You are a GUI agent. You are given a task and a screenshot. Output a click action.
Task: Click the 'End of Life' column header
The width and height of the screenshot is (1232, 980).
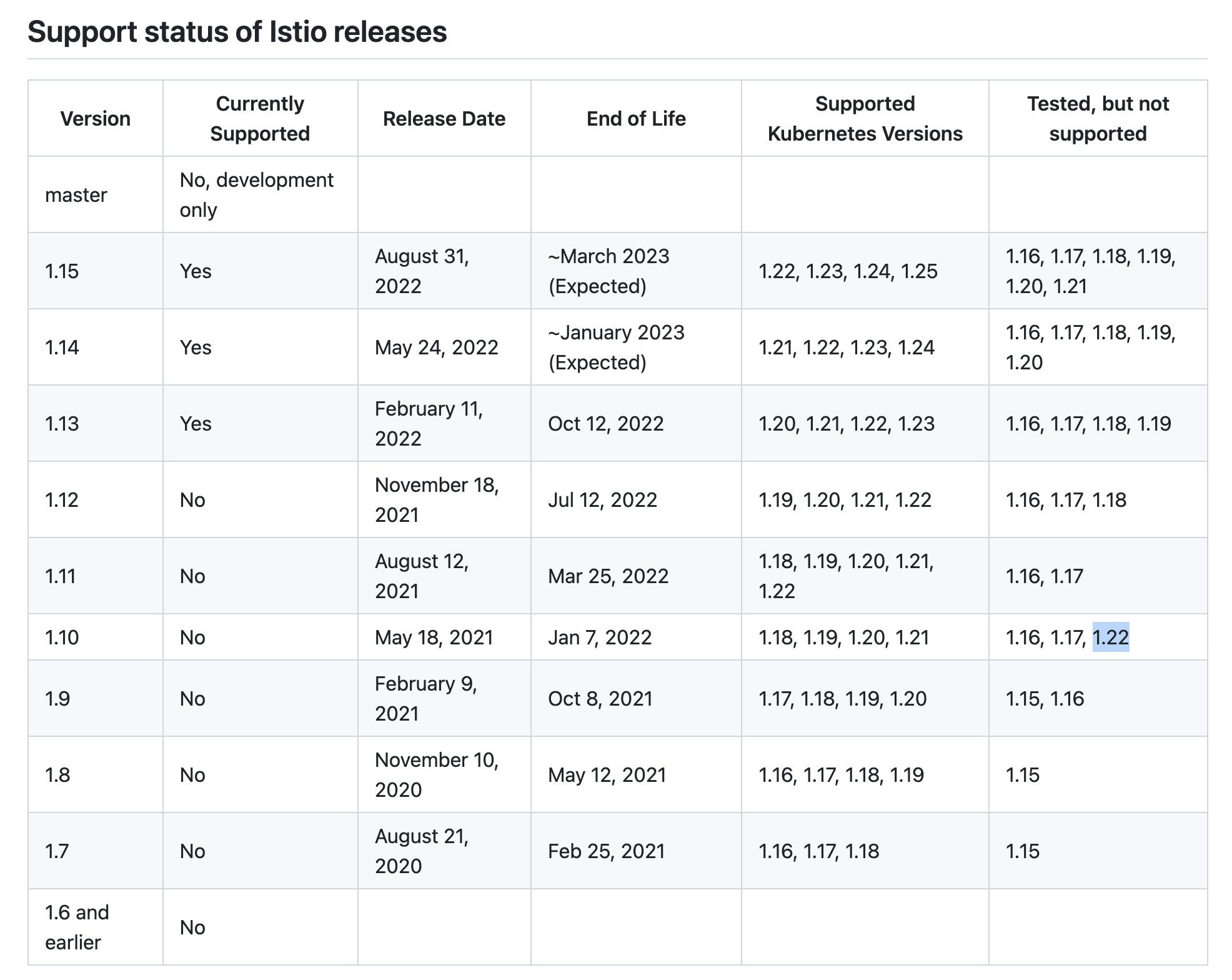point(636,118)
